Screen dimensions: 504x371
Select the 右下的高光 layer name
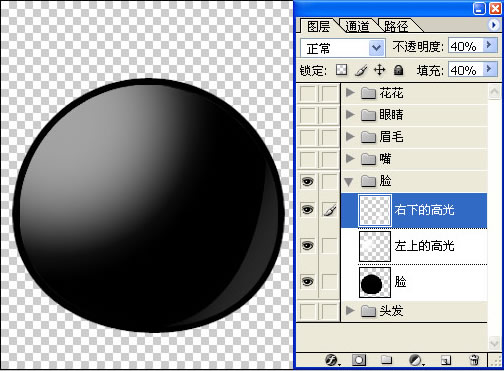tap(424, 210)
